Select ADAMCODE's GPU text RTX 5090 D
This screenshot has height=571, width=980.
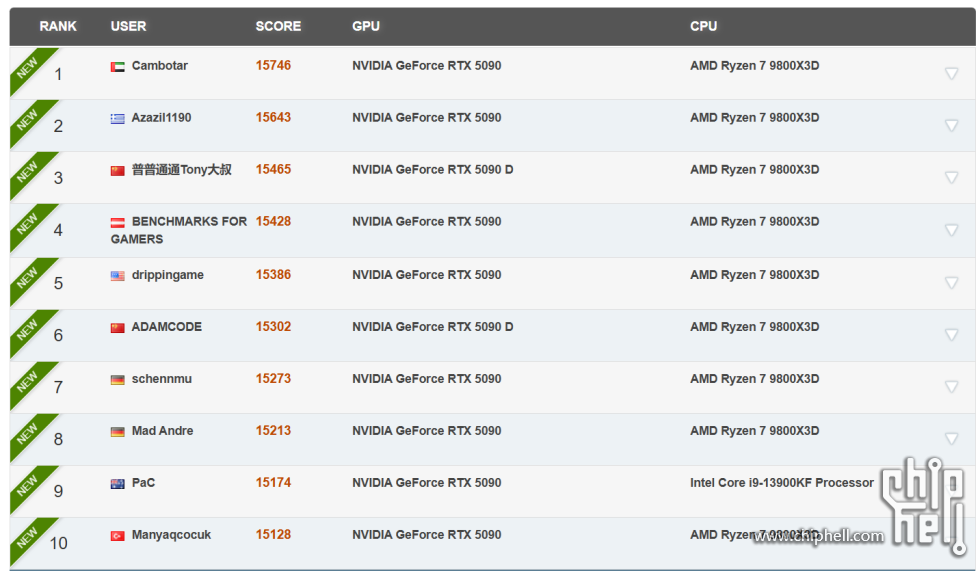[x=432, y=327]
